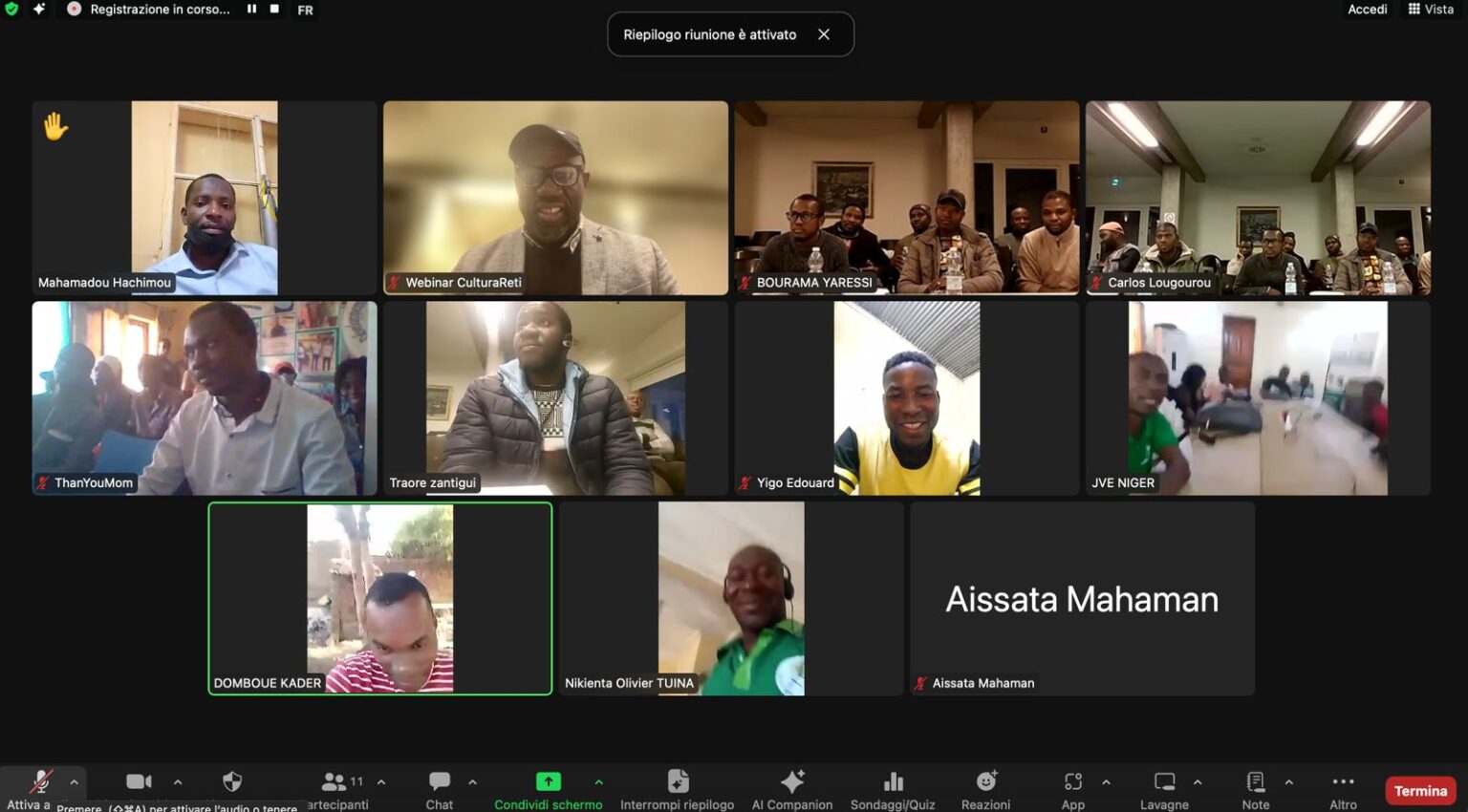This screenshot has width=1468, height=812.
Task: Unmute the microphone
Action: 39,782
